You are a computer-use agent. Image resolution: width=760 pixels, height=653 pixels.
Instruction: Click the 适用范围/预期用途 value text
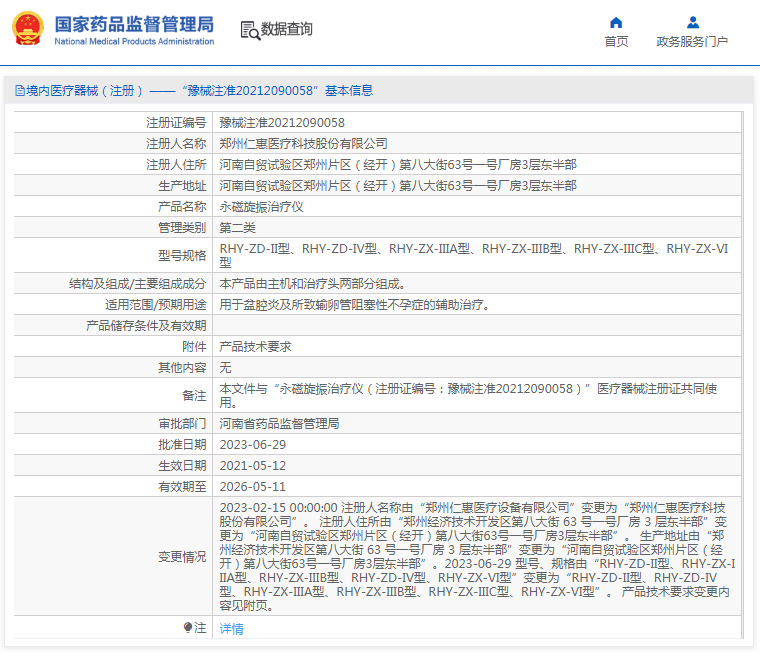tap(354, 305)
